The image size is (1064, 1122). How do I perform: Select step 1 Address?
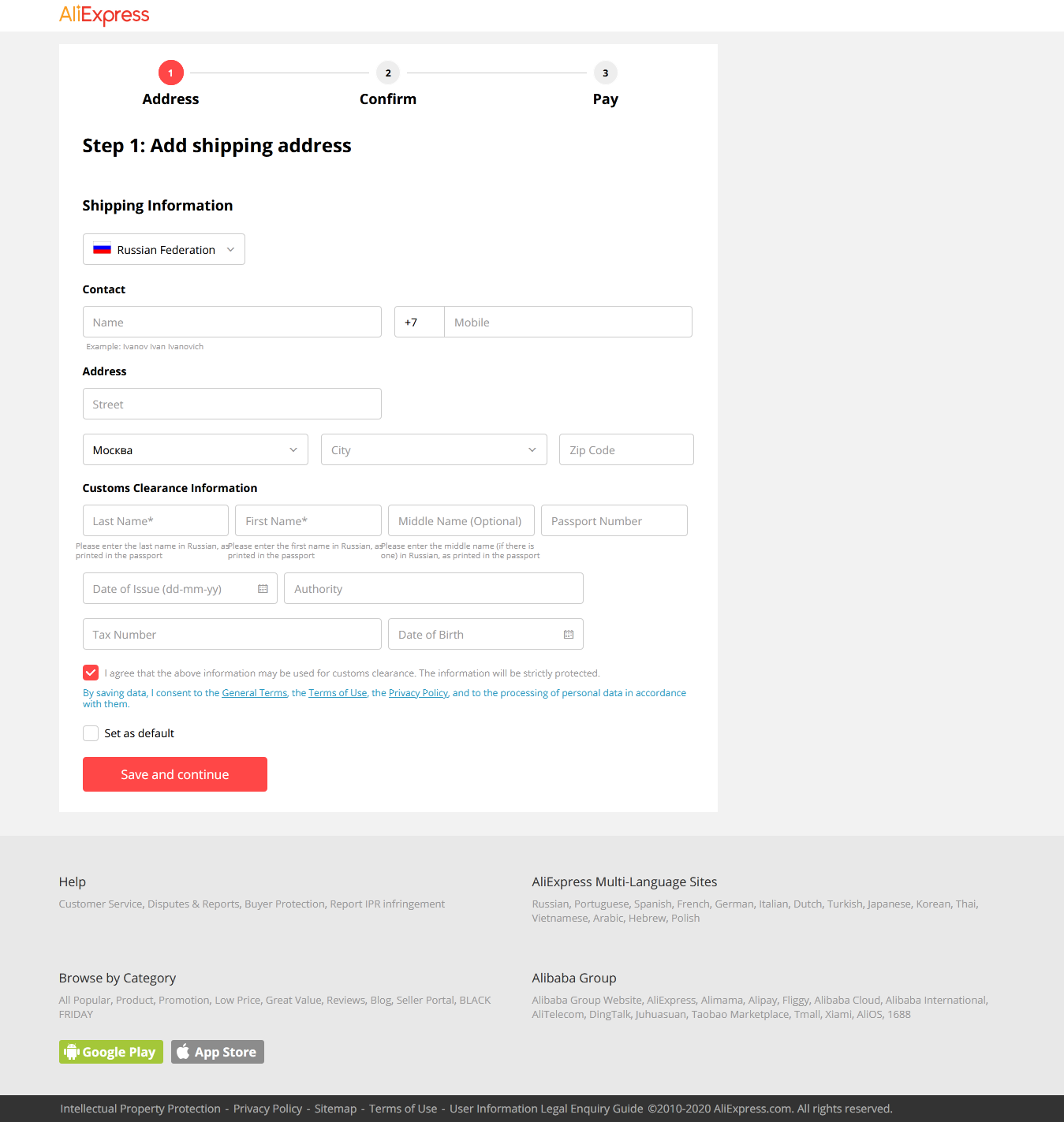pos(170,84)
